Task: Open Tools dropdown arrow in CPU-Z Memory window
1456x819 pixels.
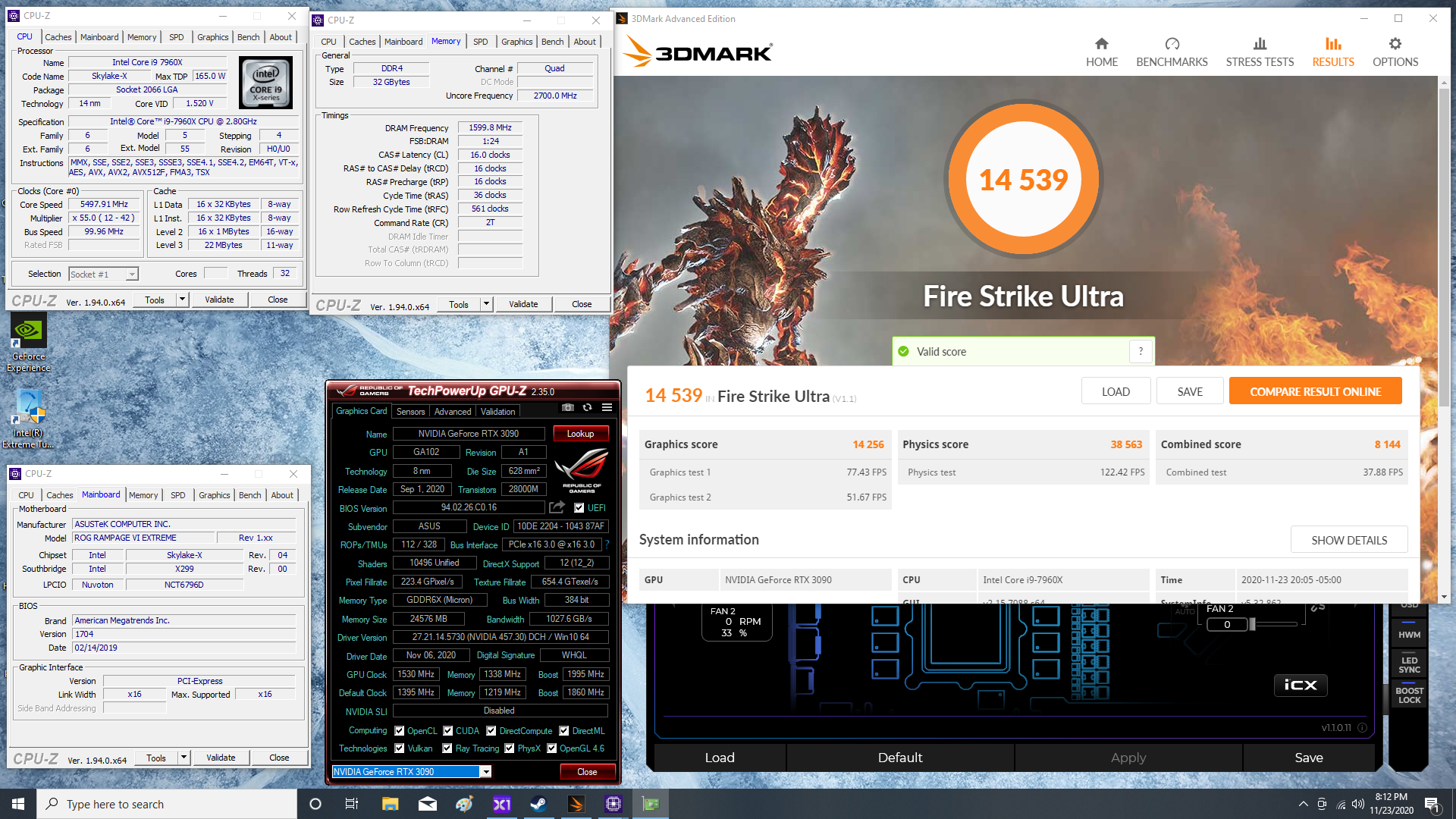Action: (x=486, y=304)
